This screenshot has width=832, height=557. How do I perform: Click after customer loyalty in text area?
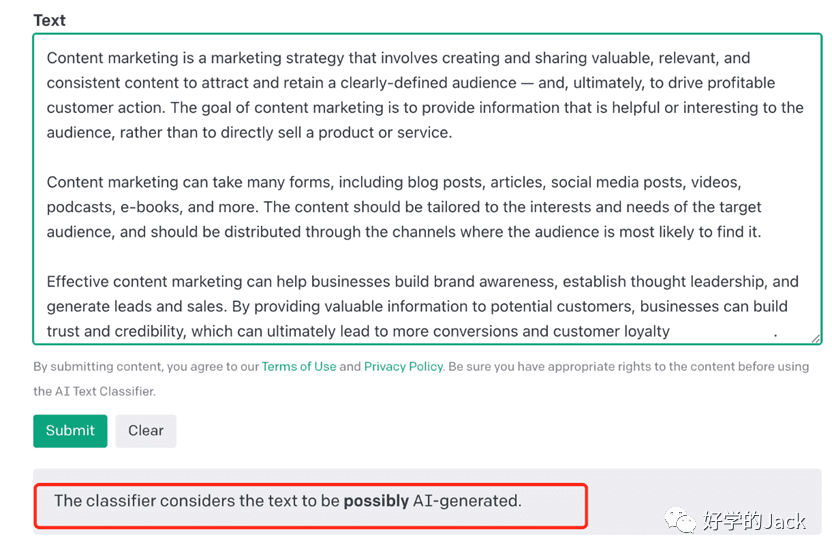point(672,332)
